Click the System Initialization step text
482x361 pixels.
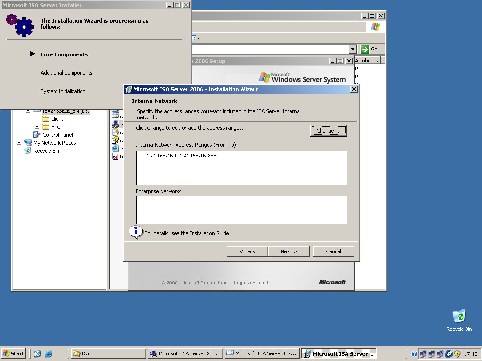pyautogui.click(x=63, y=91)
